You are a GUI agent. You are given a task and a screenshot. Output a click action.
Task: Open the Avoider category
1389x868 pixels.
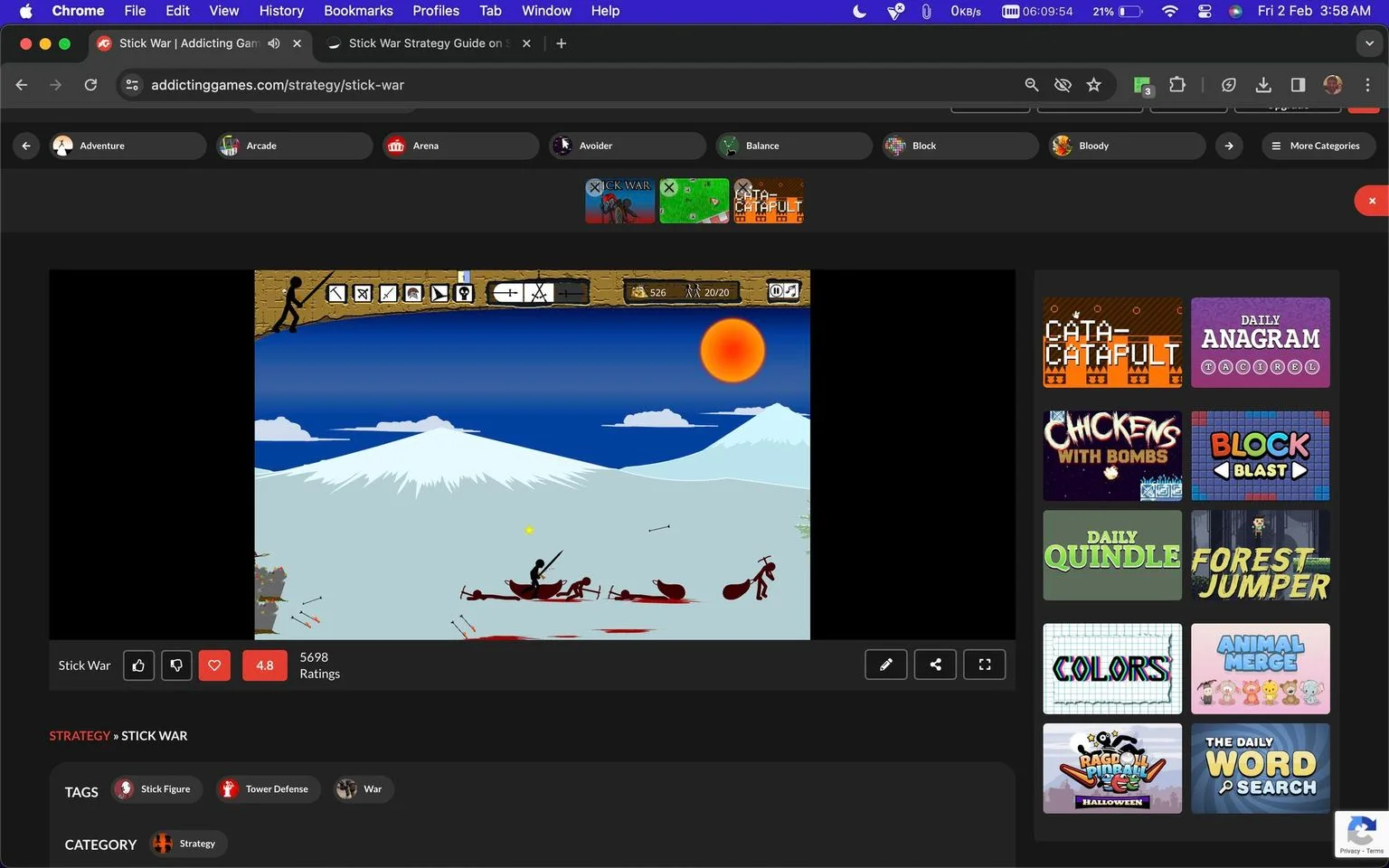[x=627, y=146]
